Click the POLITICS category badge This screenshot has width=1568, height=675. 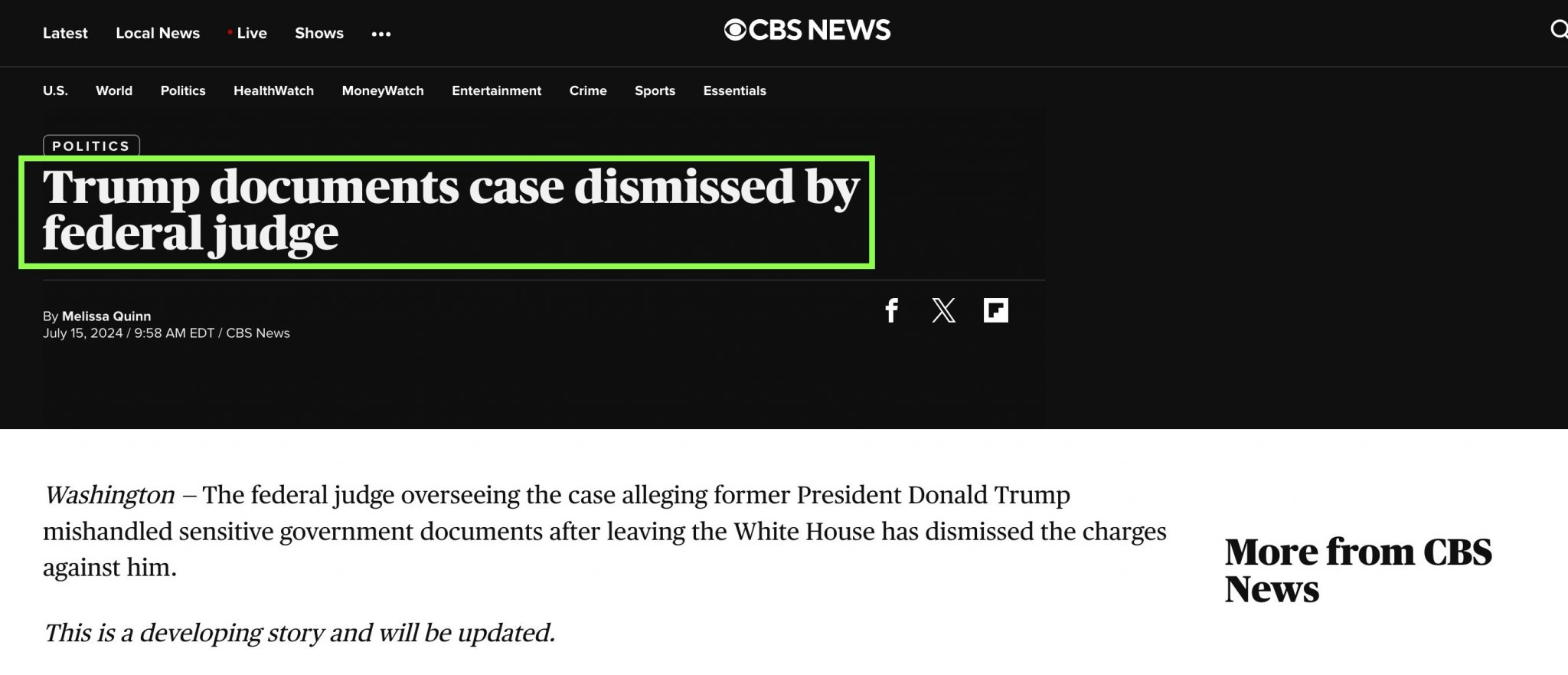(91, 146)
